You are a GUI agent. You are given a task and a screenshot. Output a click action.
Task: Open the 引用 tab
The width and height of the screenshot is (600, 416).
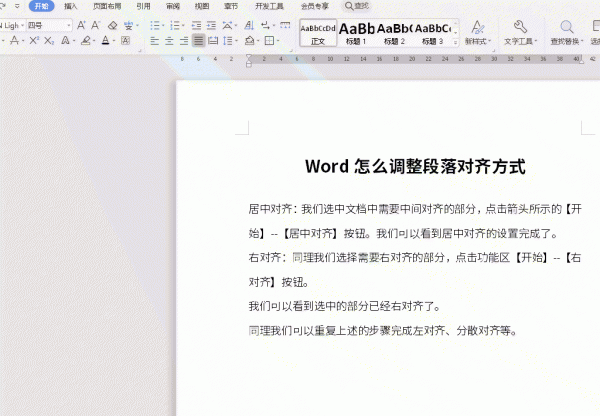[143, 6]
